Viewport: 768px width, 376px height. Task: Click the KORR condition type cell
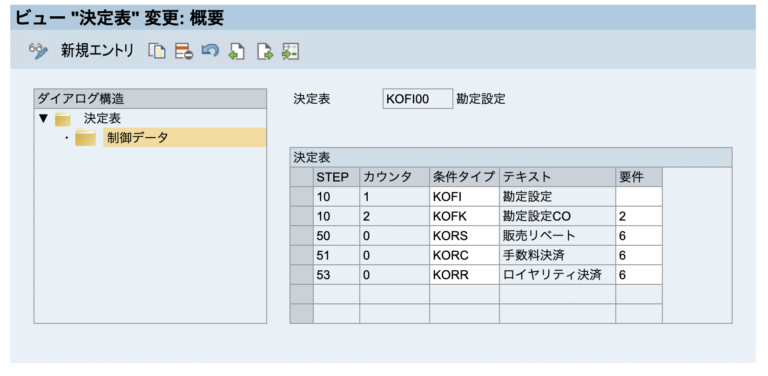tap(464, 275)
